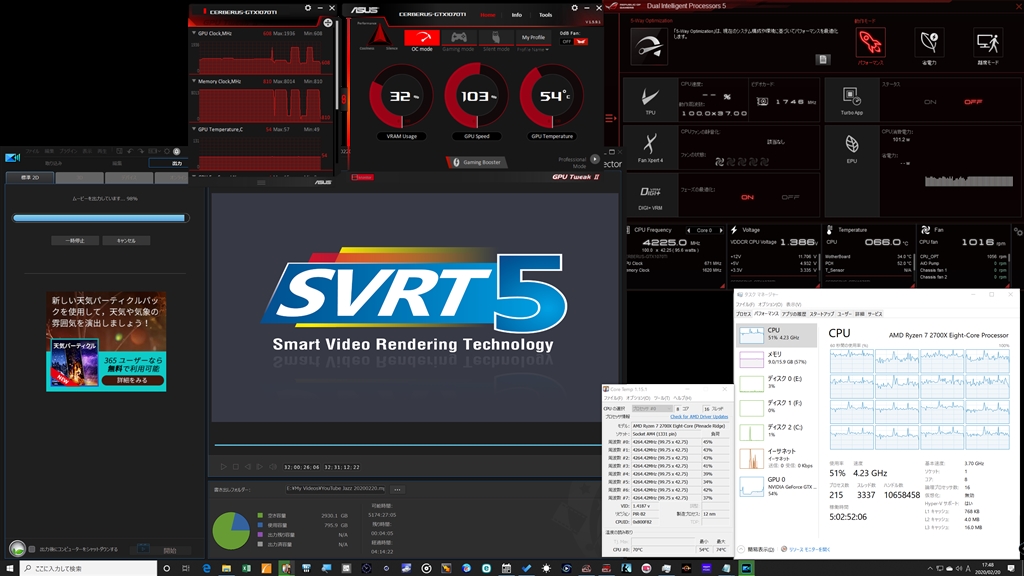Select OC mode in GPU Tweak
Screen dimensions: 1024x576
point(421,40)
